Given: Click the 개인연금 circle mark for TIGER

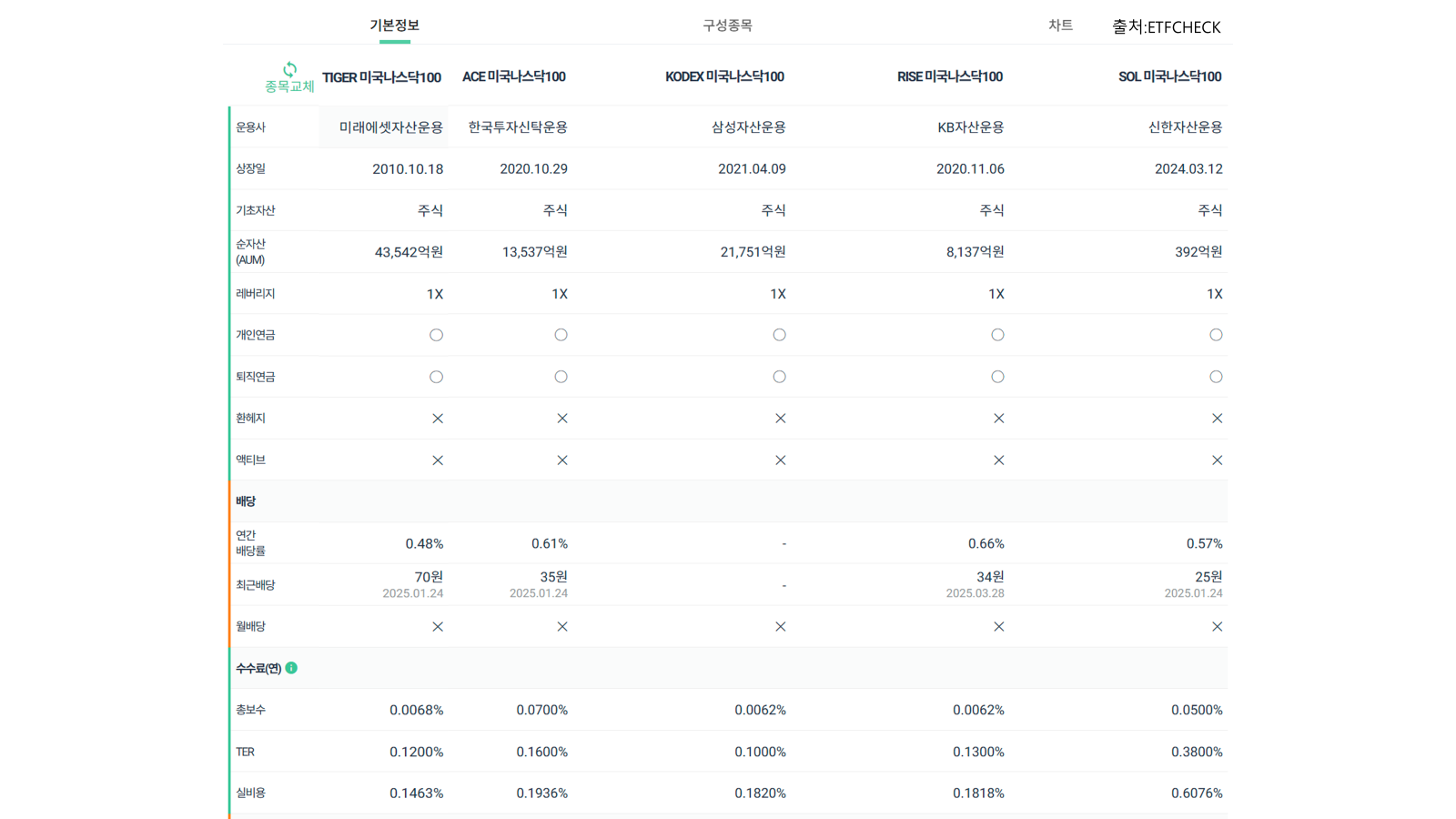Looking at the screenshot, I should point(437,335).
